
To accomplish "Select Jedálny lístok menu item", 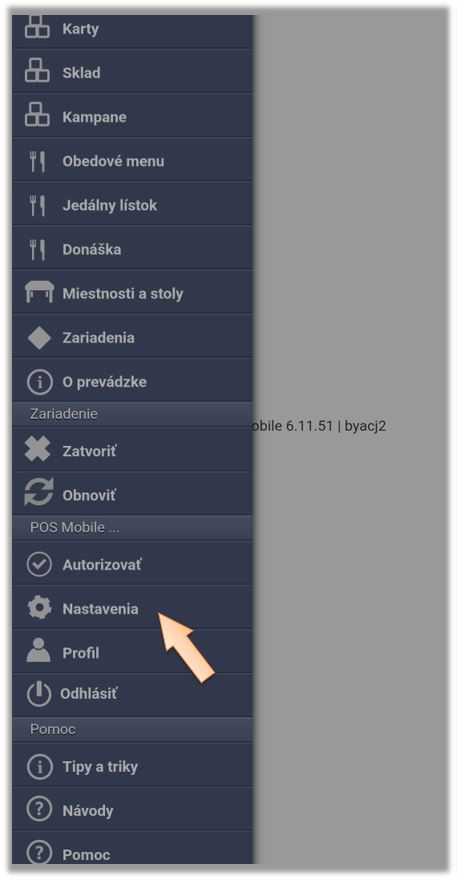I will click(x=132, y=205).
